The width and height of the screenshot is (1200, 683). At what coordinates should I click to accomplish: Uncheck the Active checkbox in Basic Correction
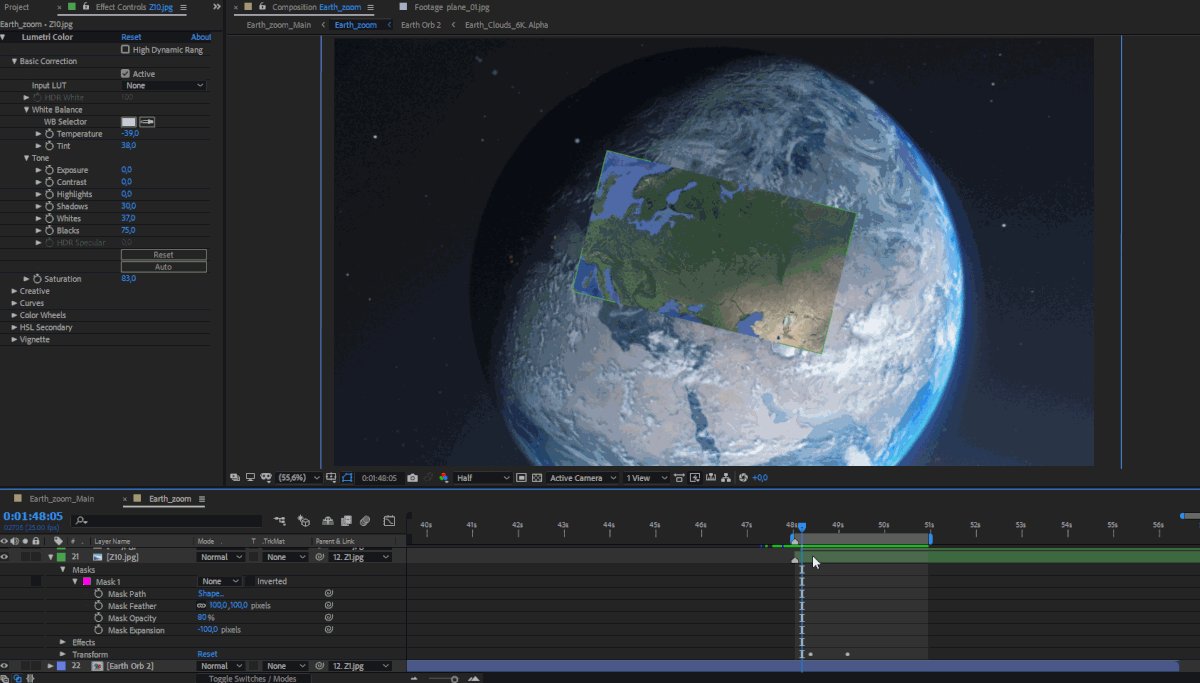125,74
